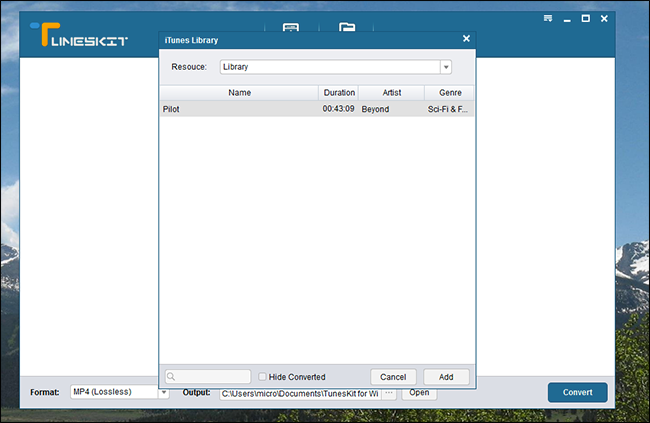Open the menu icon in title bar

[x=548, y=18]
